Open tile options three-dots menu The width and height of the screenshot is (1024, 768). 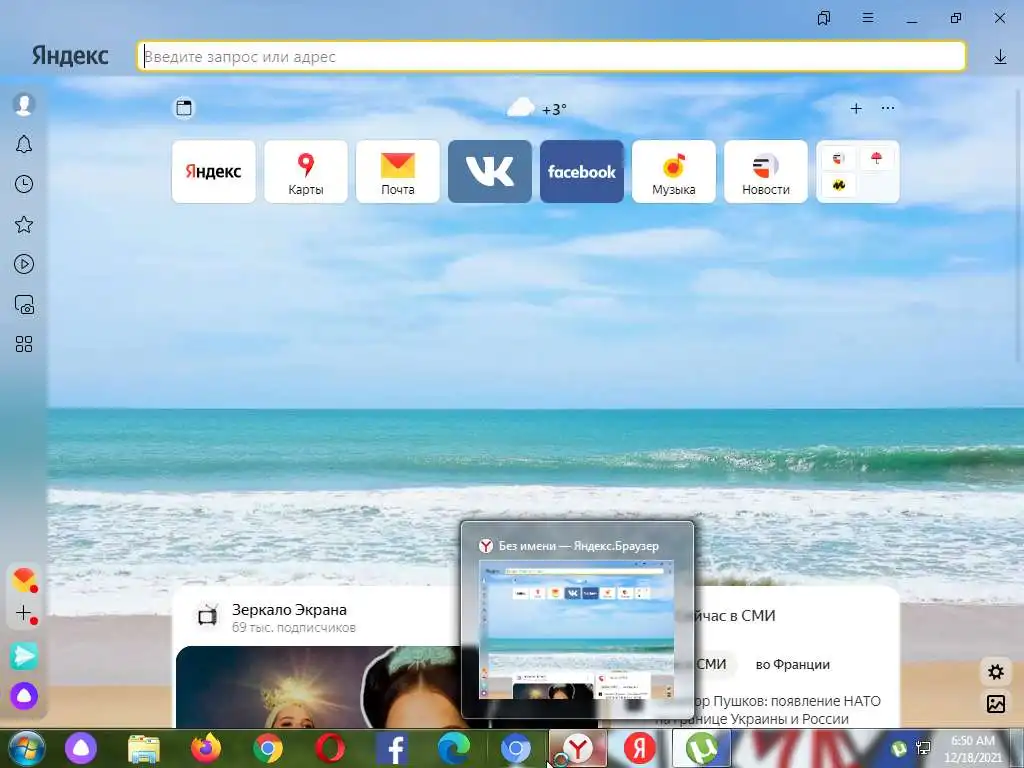pyautogui.click(x=888, y=108)
